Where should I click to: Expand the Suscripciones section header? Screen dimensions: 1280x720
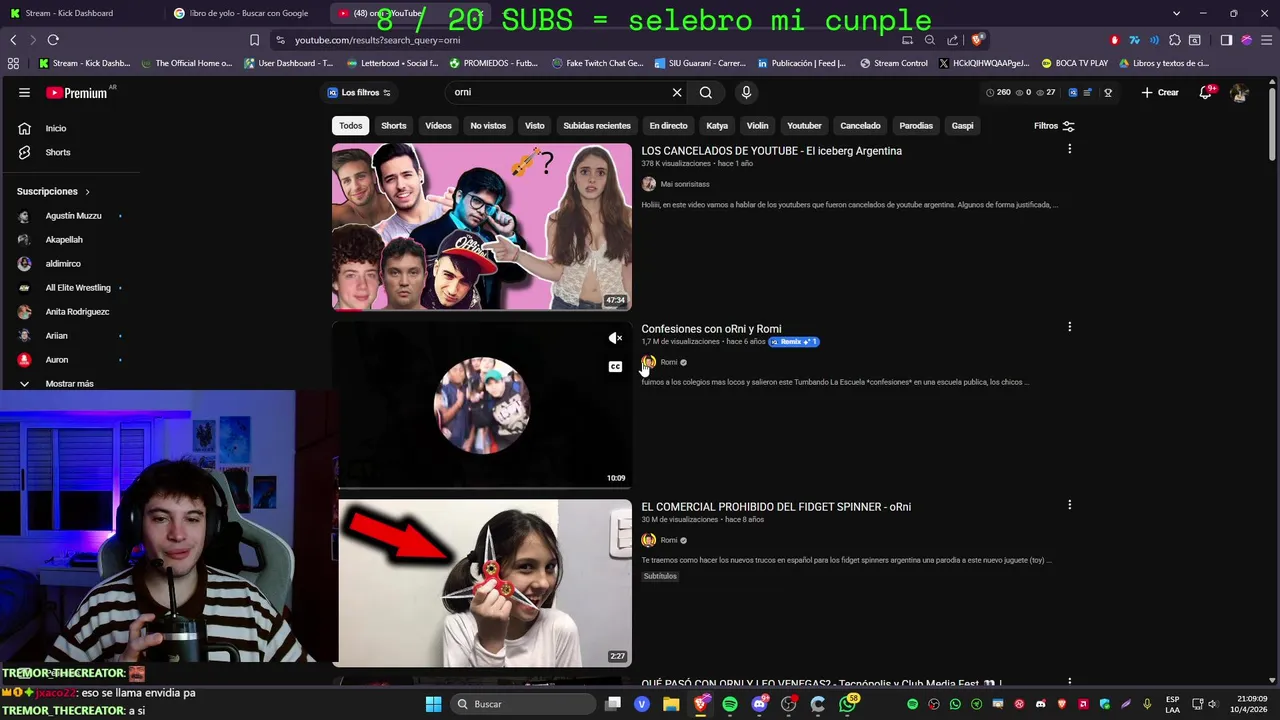(x=53, y=191)
